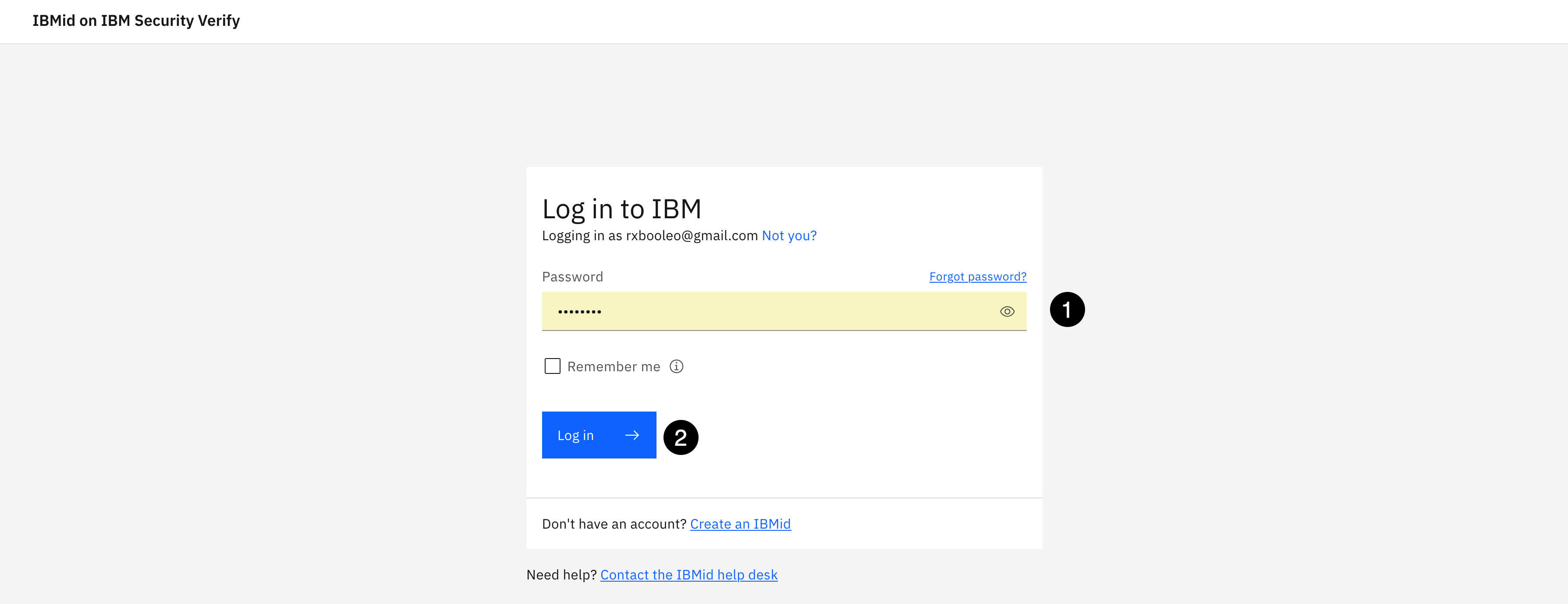Click the number 1 step marker
This screenshot has width=1568, height=604.
click(1067, 310)
